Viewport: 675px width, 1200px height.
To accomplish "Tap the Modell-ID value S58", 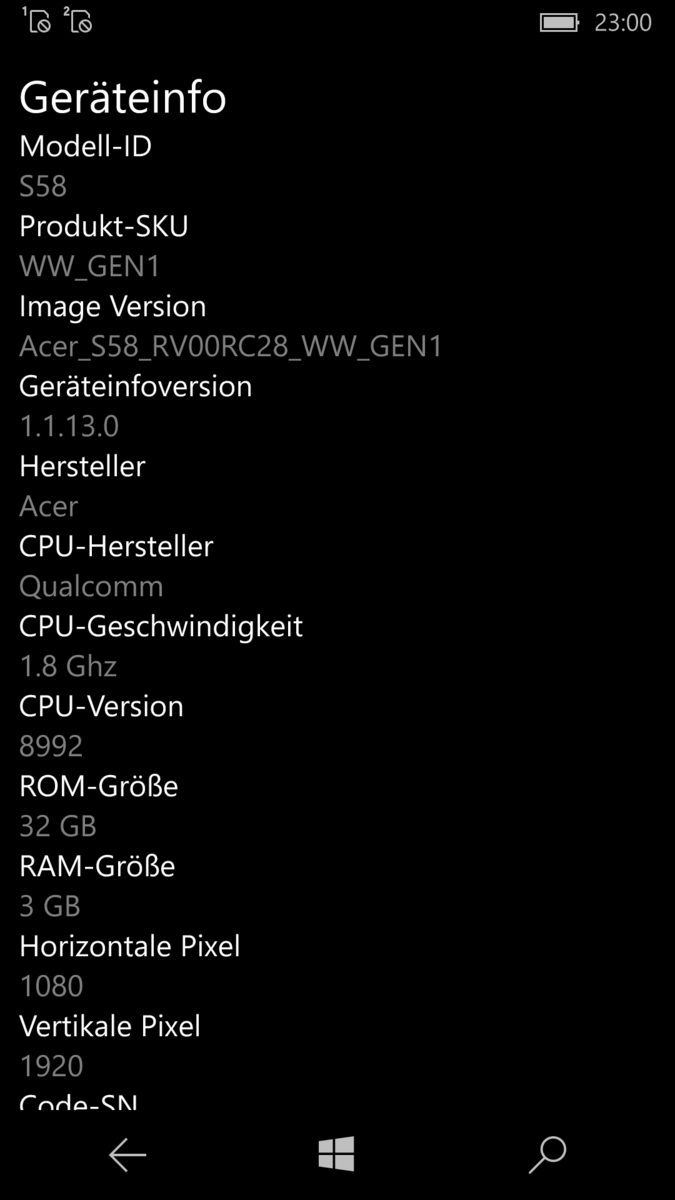I will tap(43, 186).
